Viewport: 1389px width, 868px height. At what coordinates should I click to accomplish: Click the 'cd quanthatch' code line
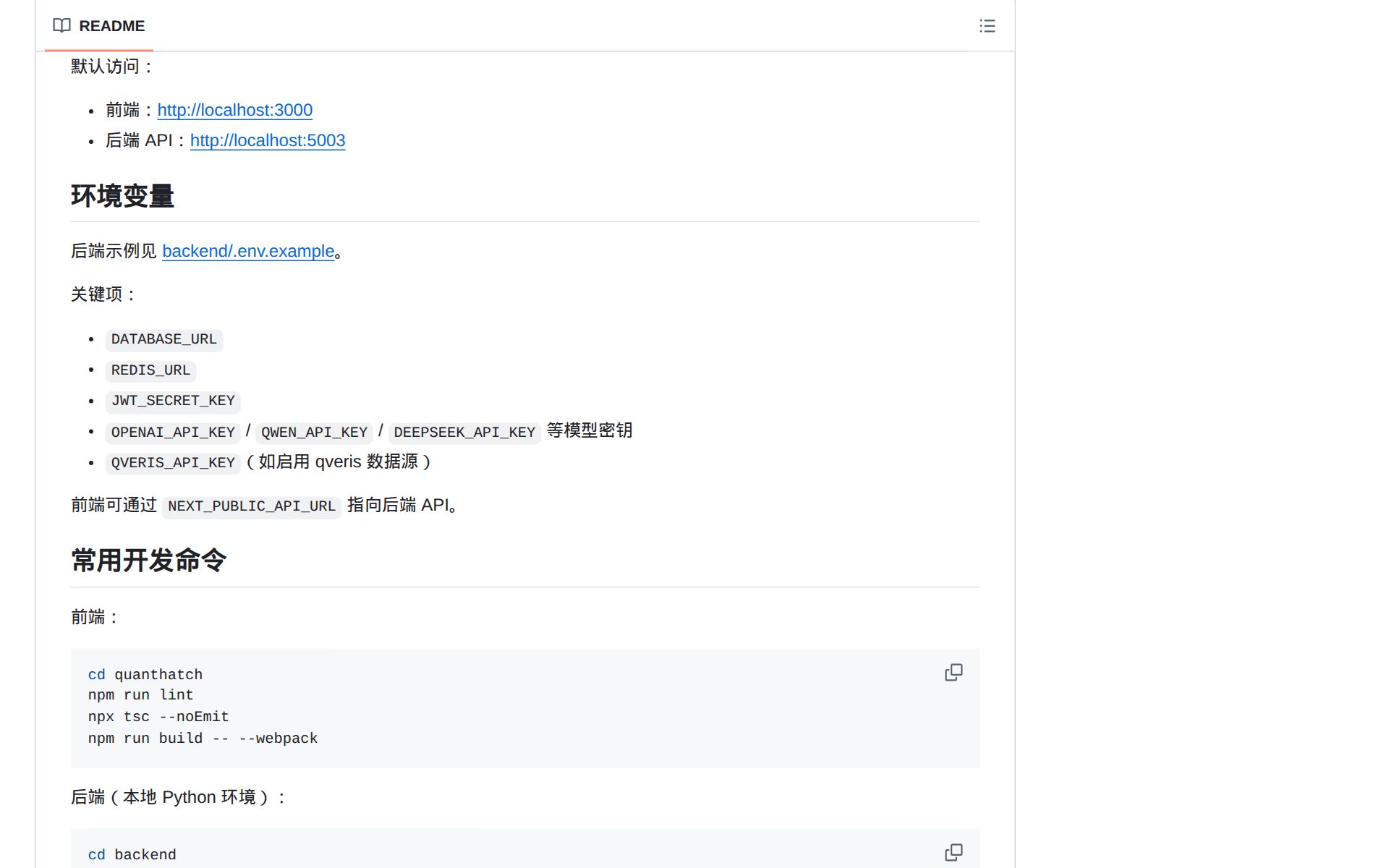[x=145, y=675]
